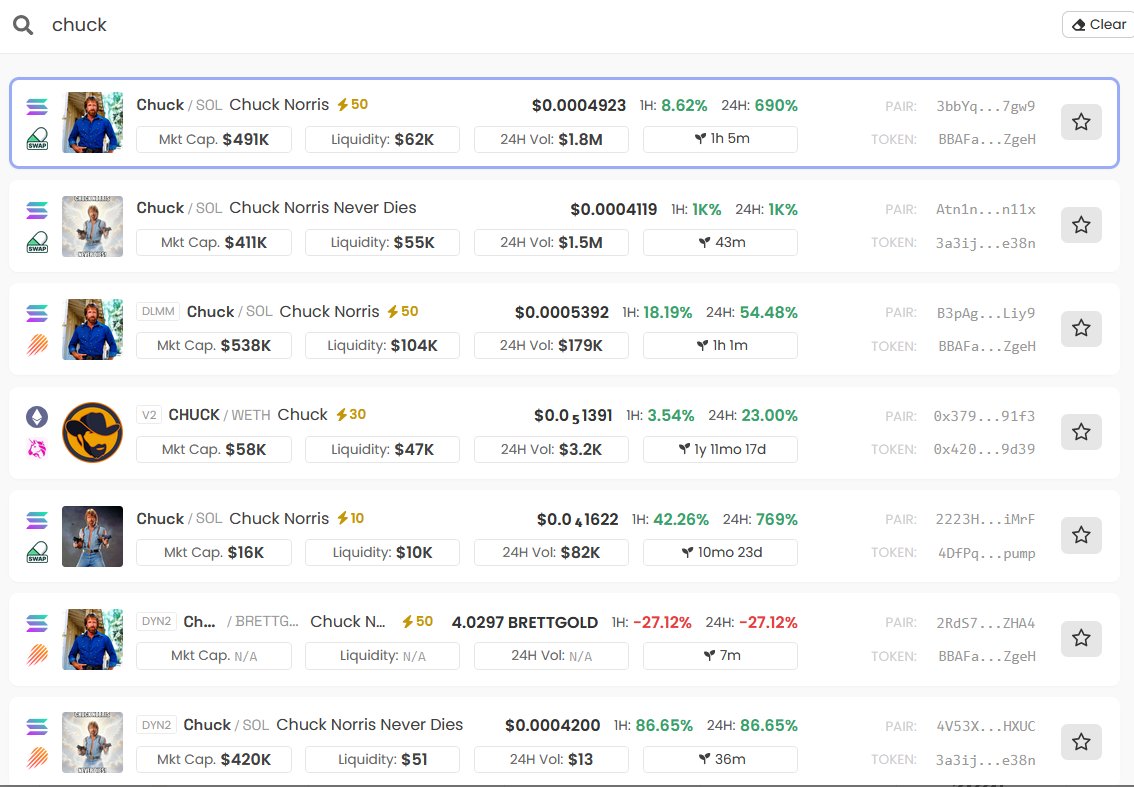
Task: Click the Mkt Cap $491K box
Action: click(x=214, y=140)
